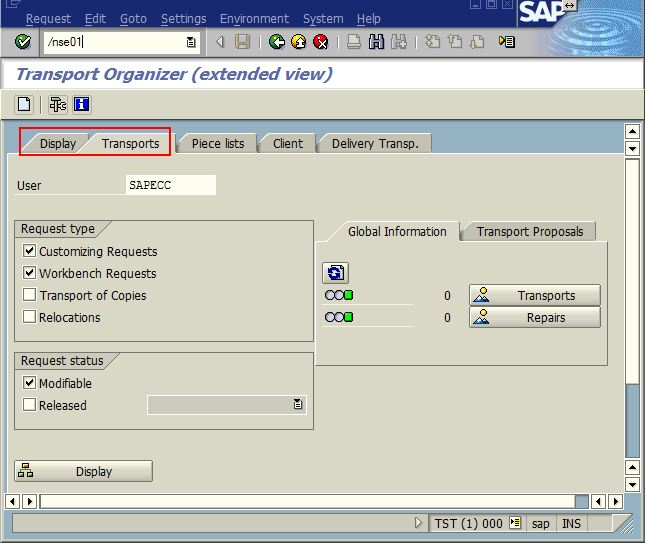Click the Previous Page icon

tap(455, 42)
